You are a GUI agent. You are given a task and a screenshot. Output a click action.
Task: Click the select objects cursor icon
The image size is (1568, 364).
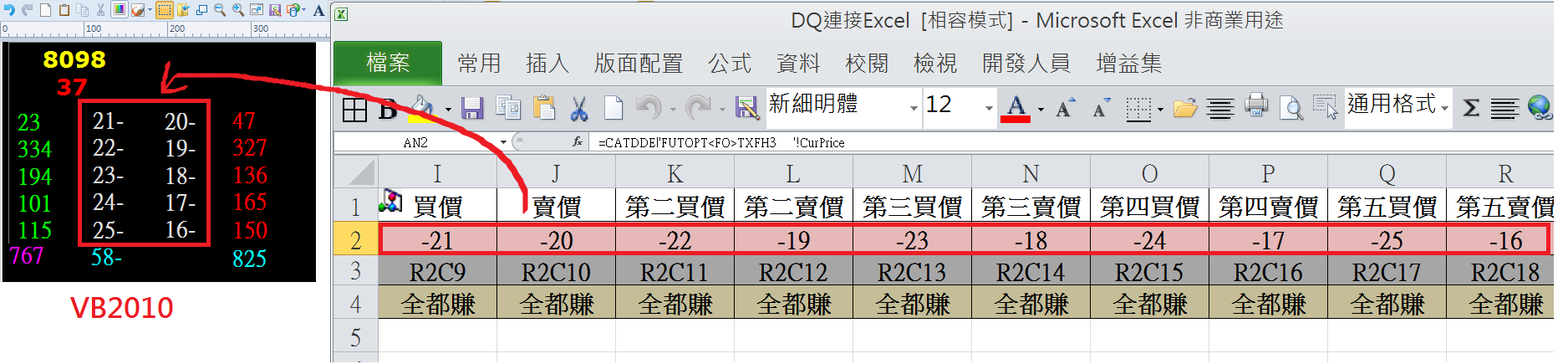(1325, 107)
